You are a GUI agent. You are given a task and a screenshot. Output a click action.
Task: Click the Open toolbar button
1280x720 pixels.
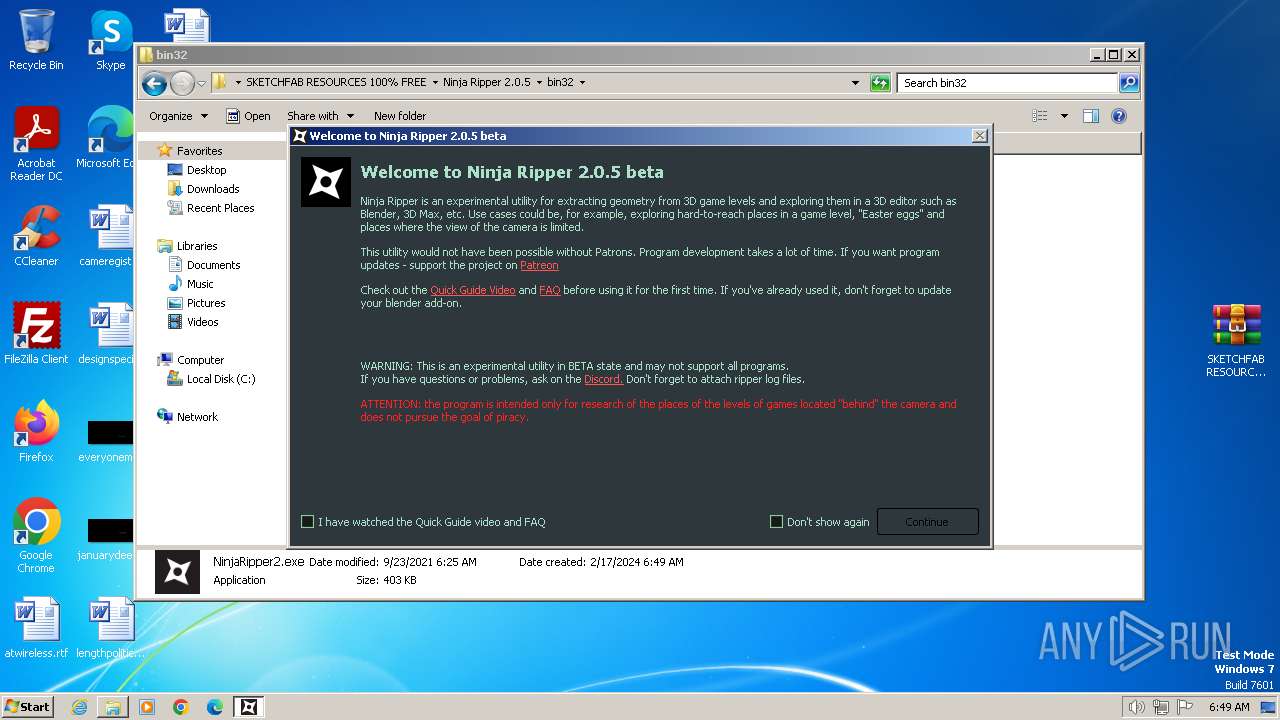click(248, 116)
